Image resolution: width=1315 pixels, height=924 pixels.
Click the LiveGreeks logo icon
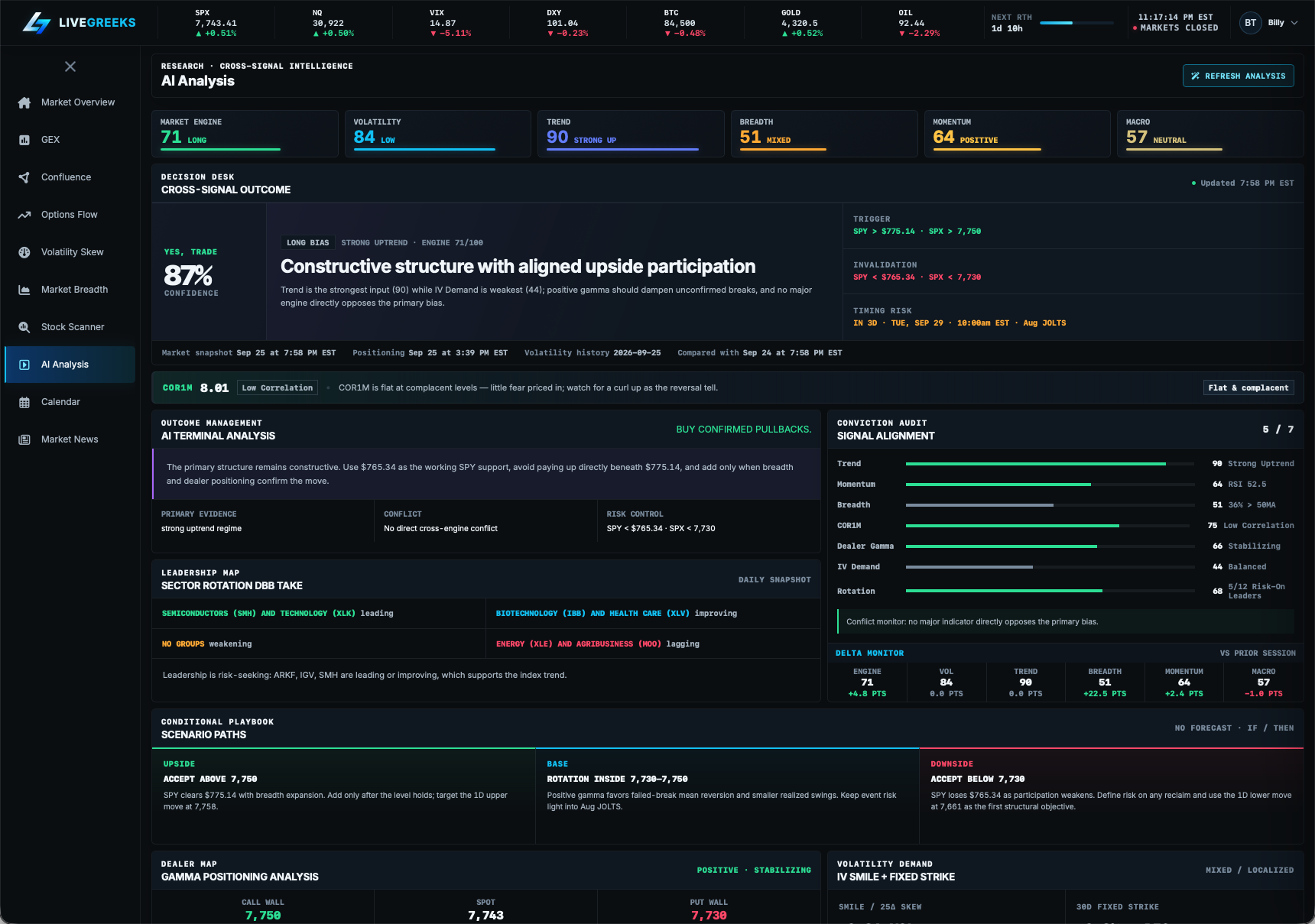point(36,23)
